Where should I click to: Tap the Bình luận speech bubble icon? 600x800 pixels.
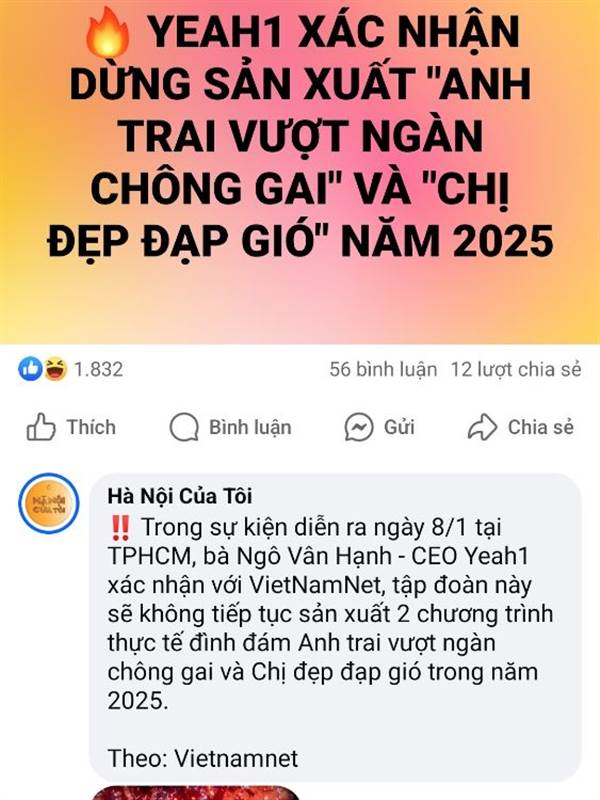click(x=184, y=427)
